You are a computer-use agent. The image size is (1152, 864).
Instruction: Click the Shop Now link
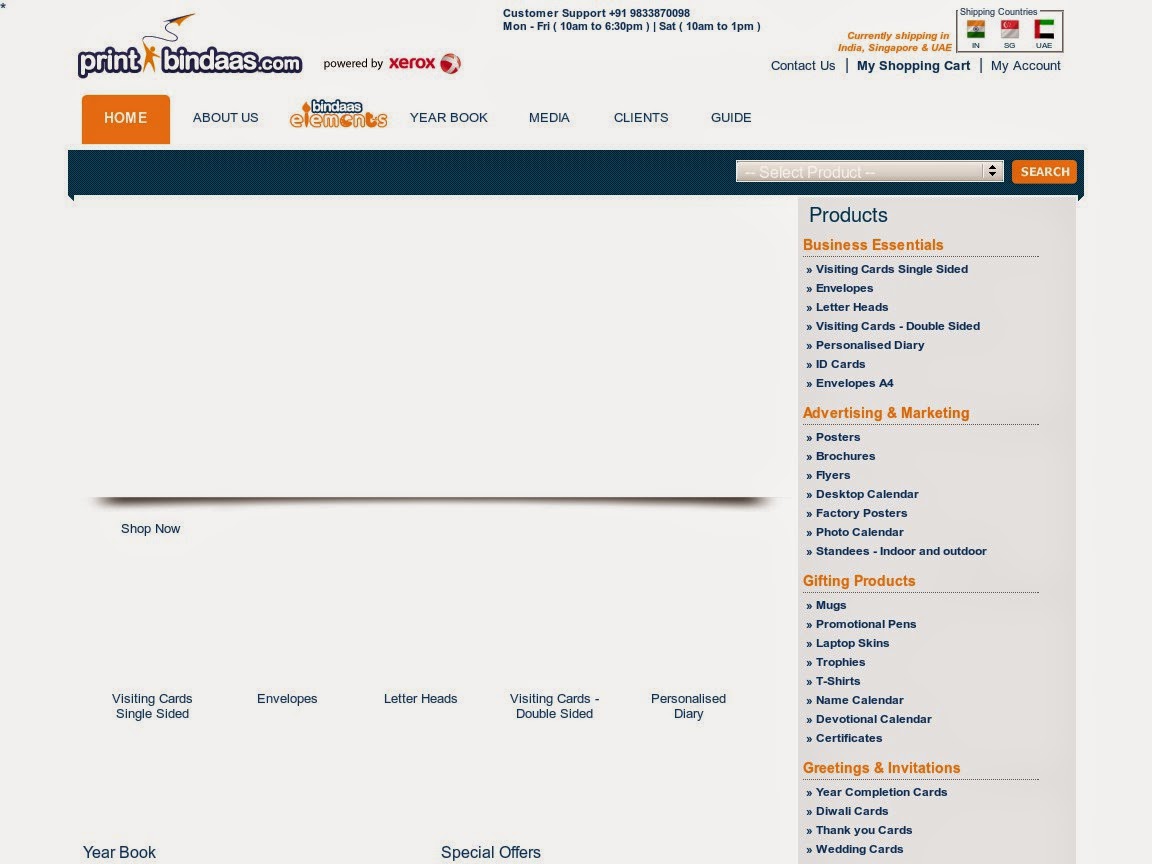tap(151, 529)
